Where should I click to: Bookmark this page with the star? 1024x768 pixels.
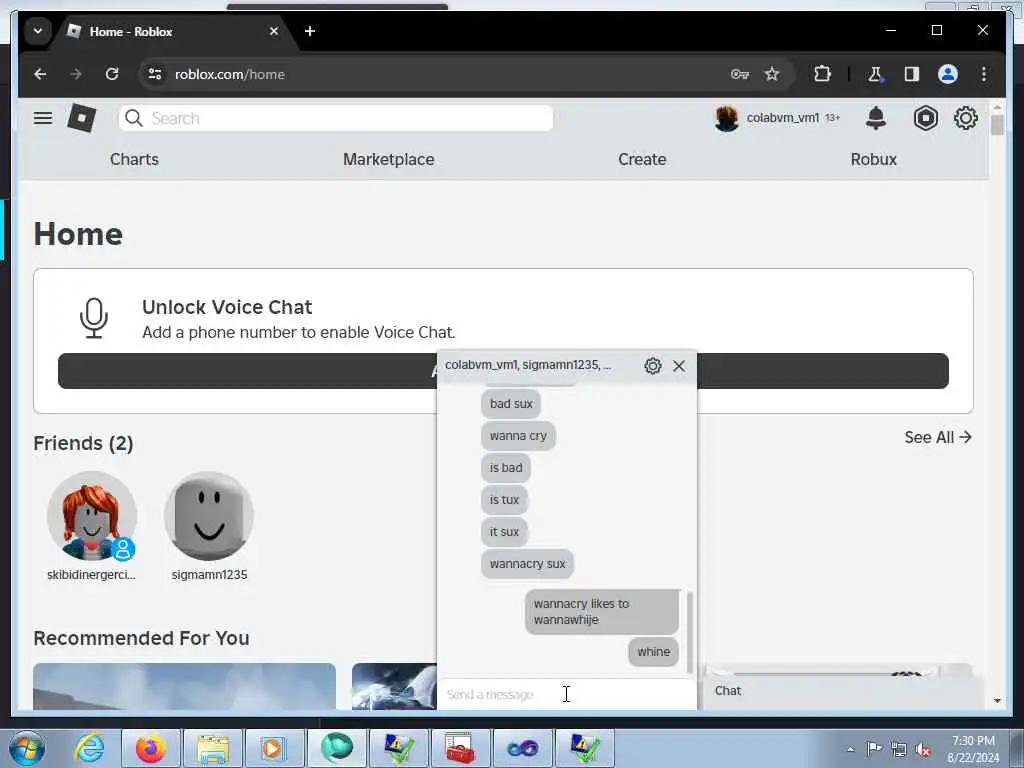(x=772, y=74)
